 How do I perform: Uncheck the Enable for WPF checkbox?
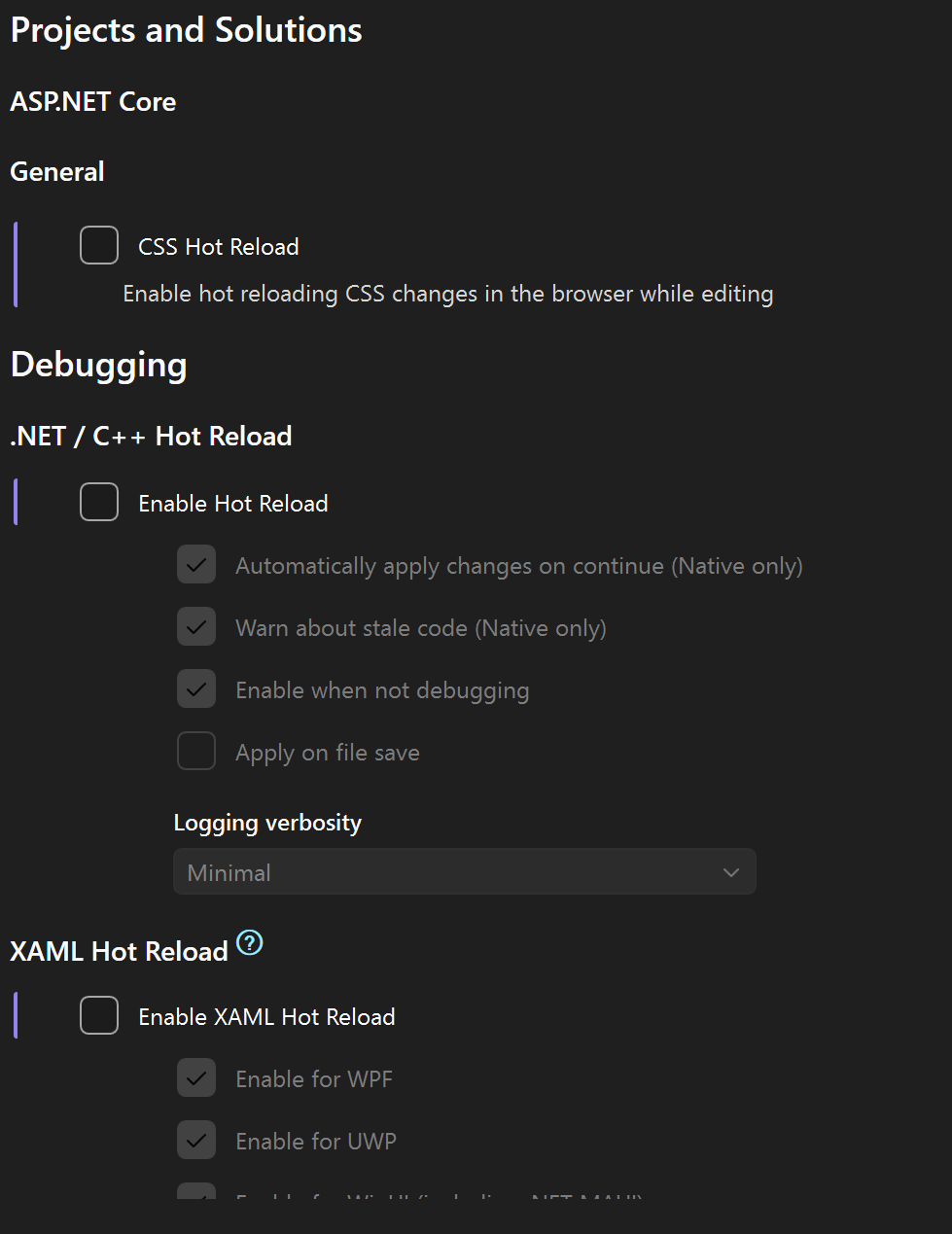pyautogui.click(x=196, y=1078)
